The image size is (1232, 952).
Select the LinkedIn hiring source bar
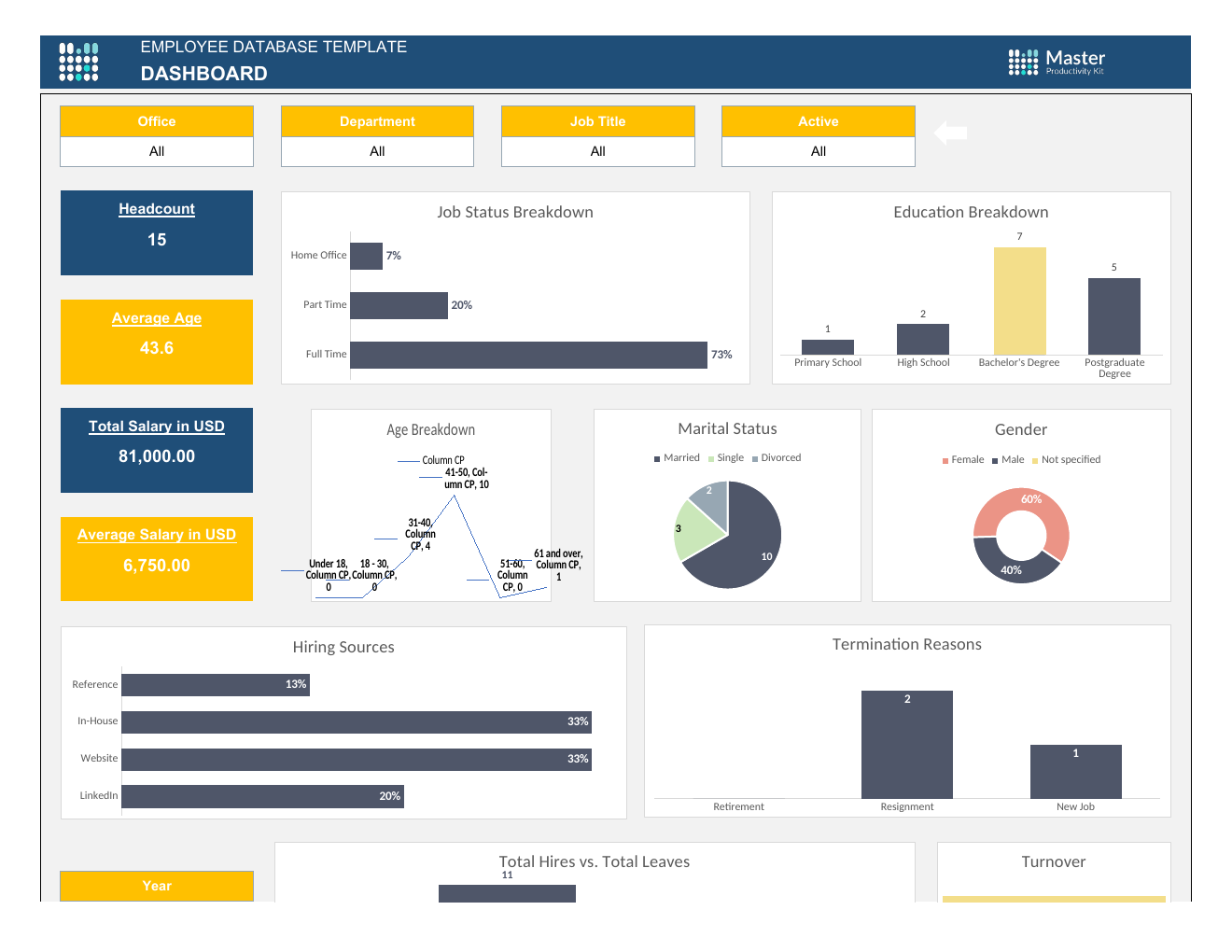click(263, 796)
